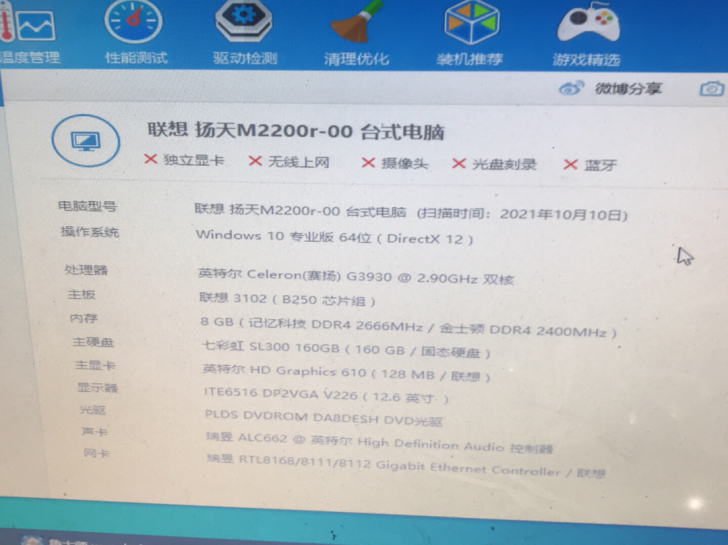Open the 游戏精选 gamepad icon
This screenshot has width=728, height=545.
[588, 23]
